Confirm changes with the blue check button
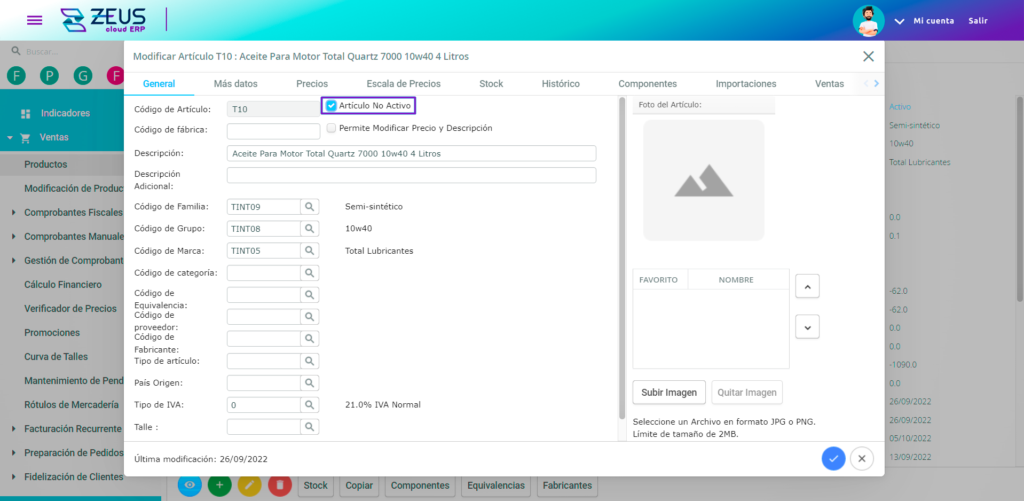This screenshot has width=1024, height=501. [x=833, y=459]
